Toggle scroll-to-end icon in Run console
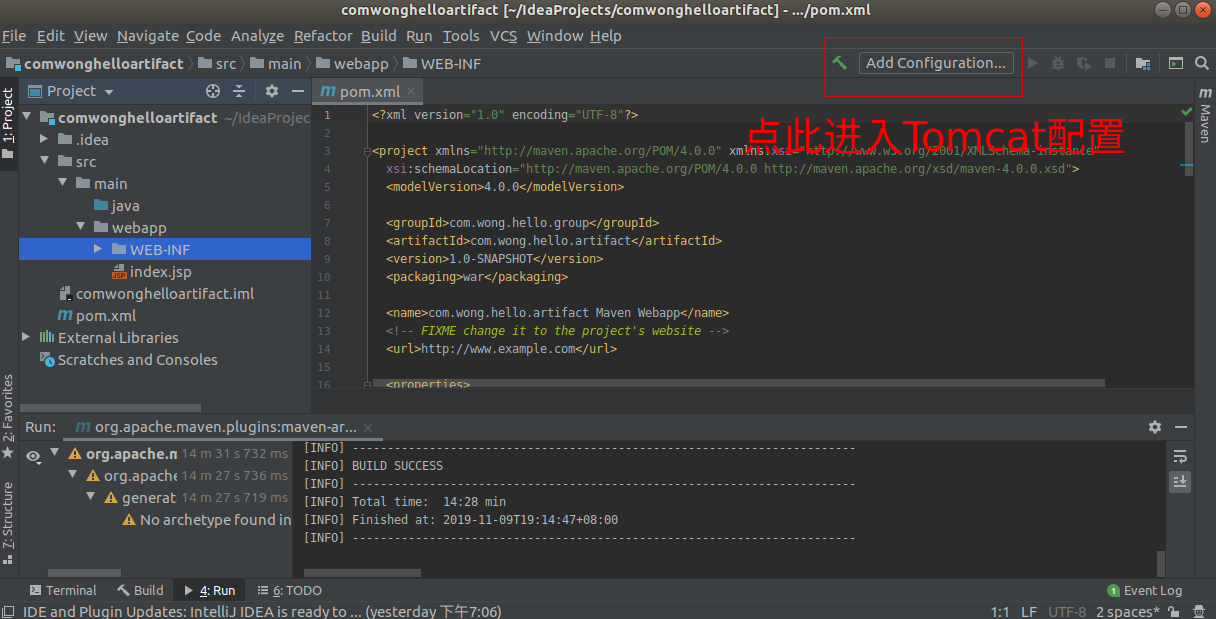Viewport: 1216px width, 619px height. pos(1180,481)
